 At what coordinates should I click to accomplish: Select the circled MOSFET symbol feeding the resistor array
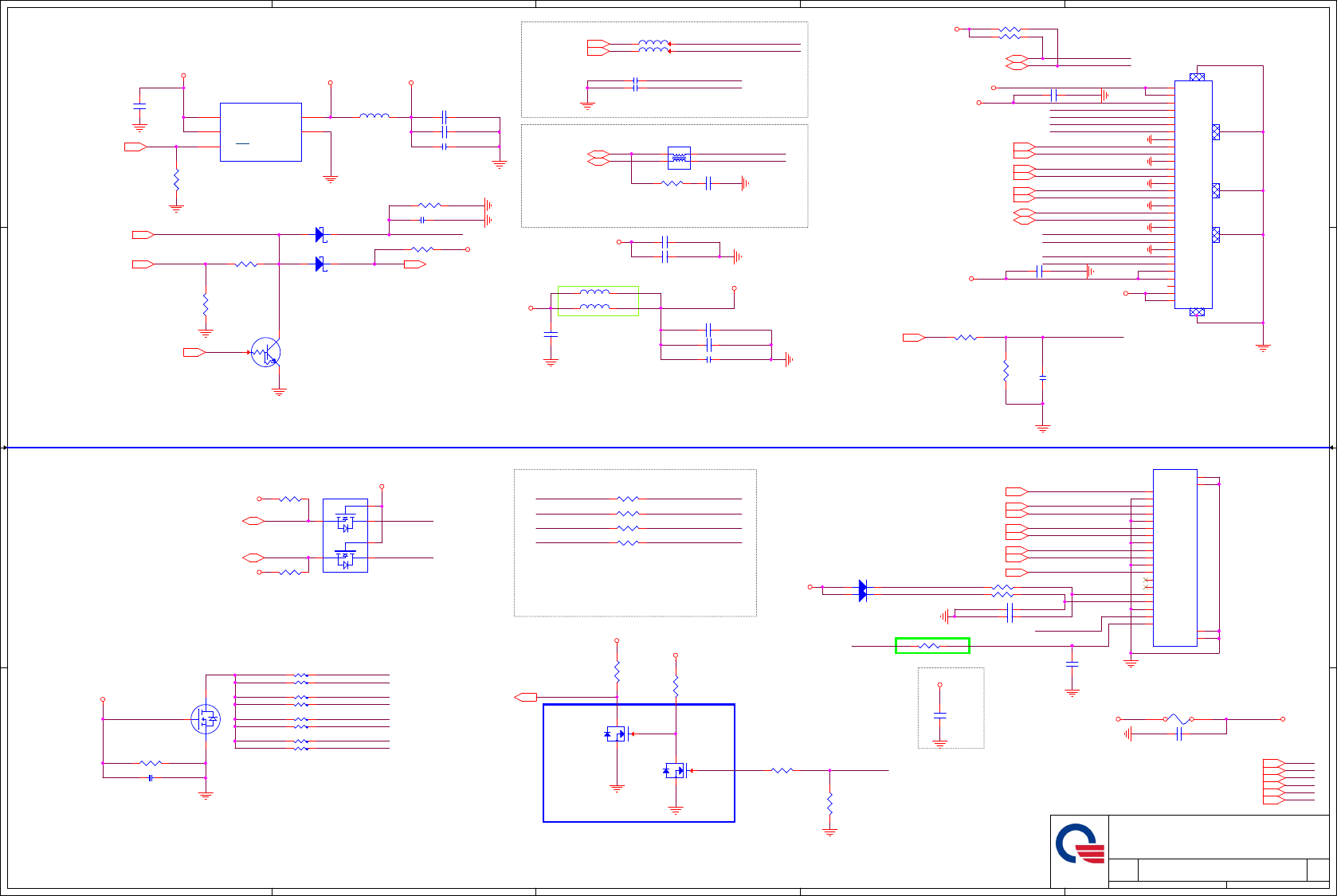206,719
